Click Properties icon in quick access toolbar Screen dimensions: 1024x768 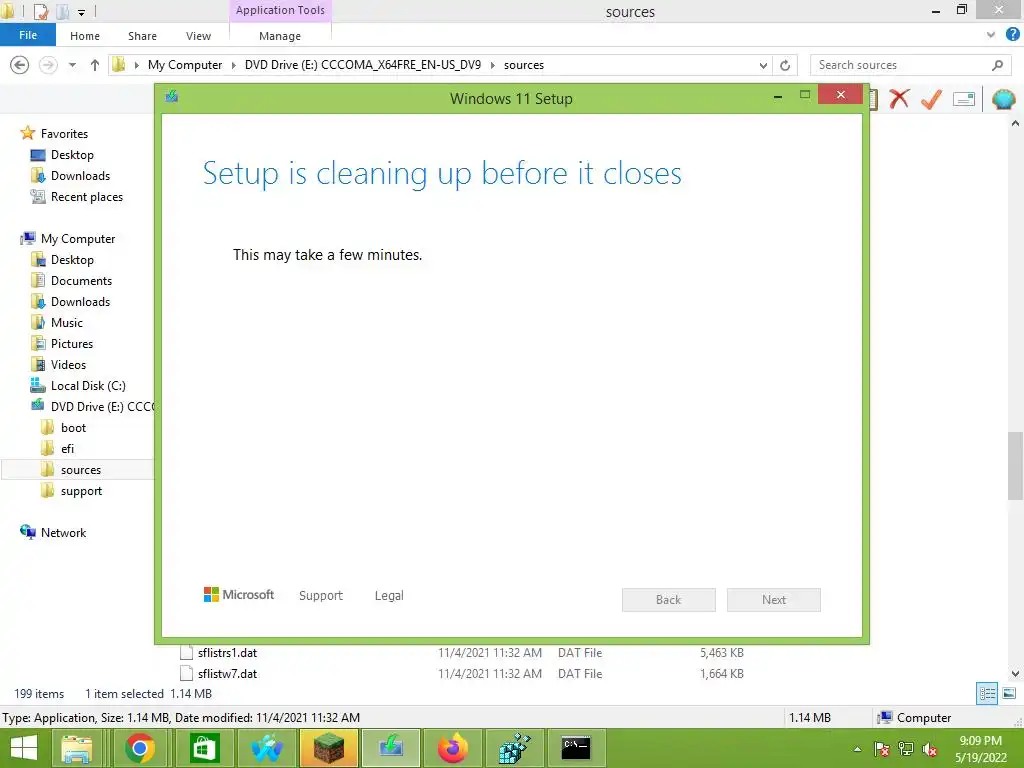coord(40,11)
